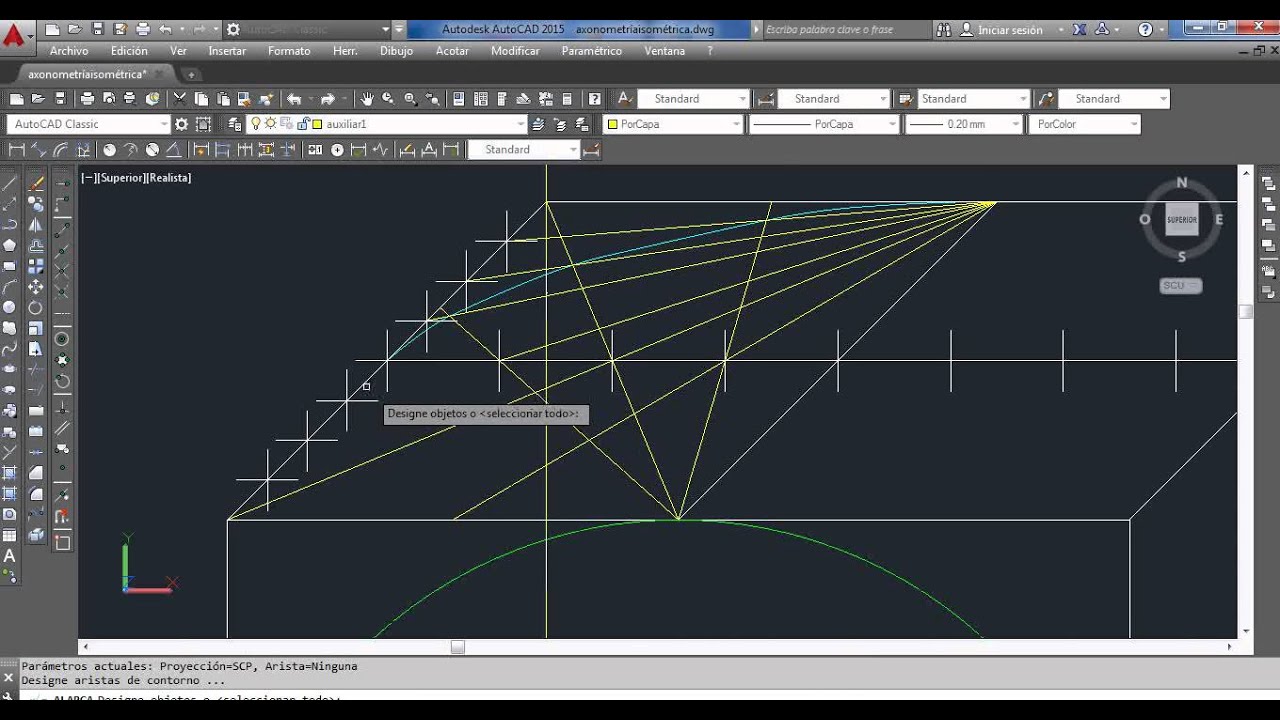Open the 0.20 mm lineweight dropdown
This screenshot has width=1280, height=720.
pos(1016,124)
